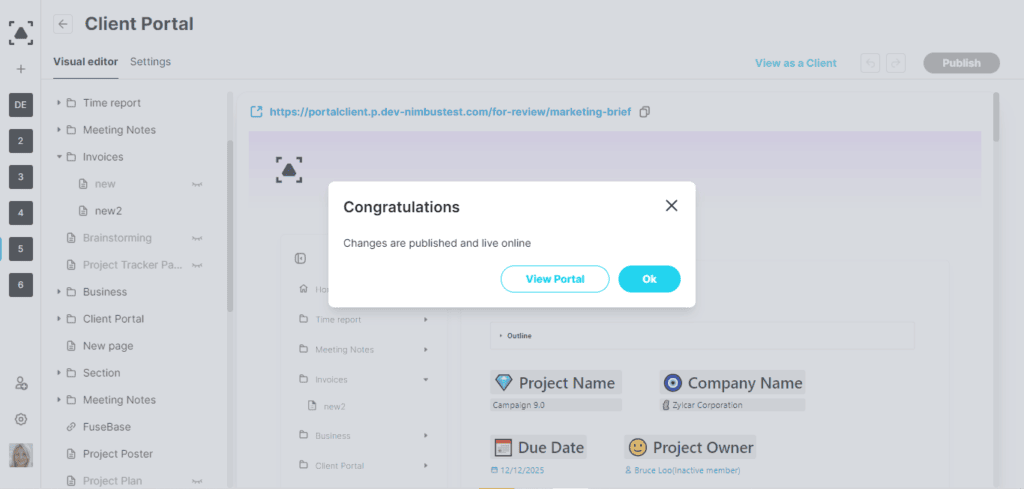Switch to the Settings tab
Screen dimensions: 1024x489
pyautogui.click(x=150, y=62)
